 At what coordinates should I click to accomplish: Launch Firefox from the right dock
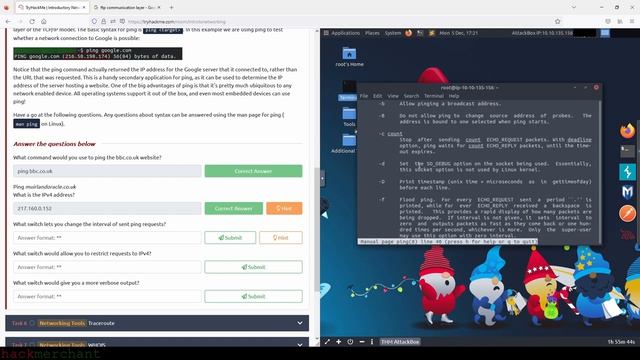pos(627,131)
